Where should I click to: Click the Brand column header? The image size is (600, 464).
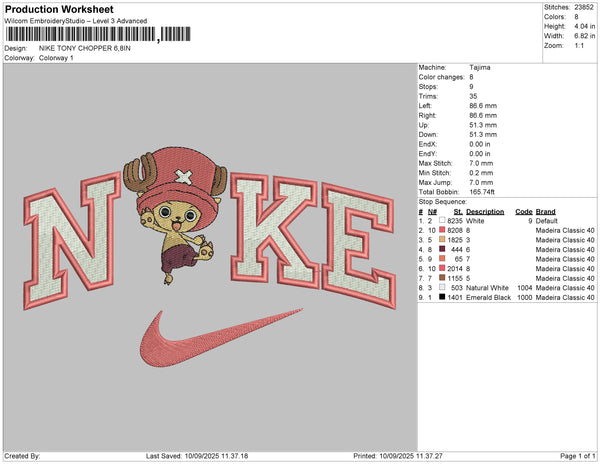(x=545, y=212)
